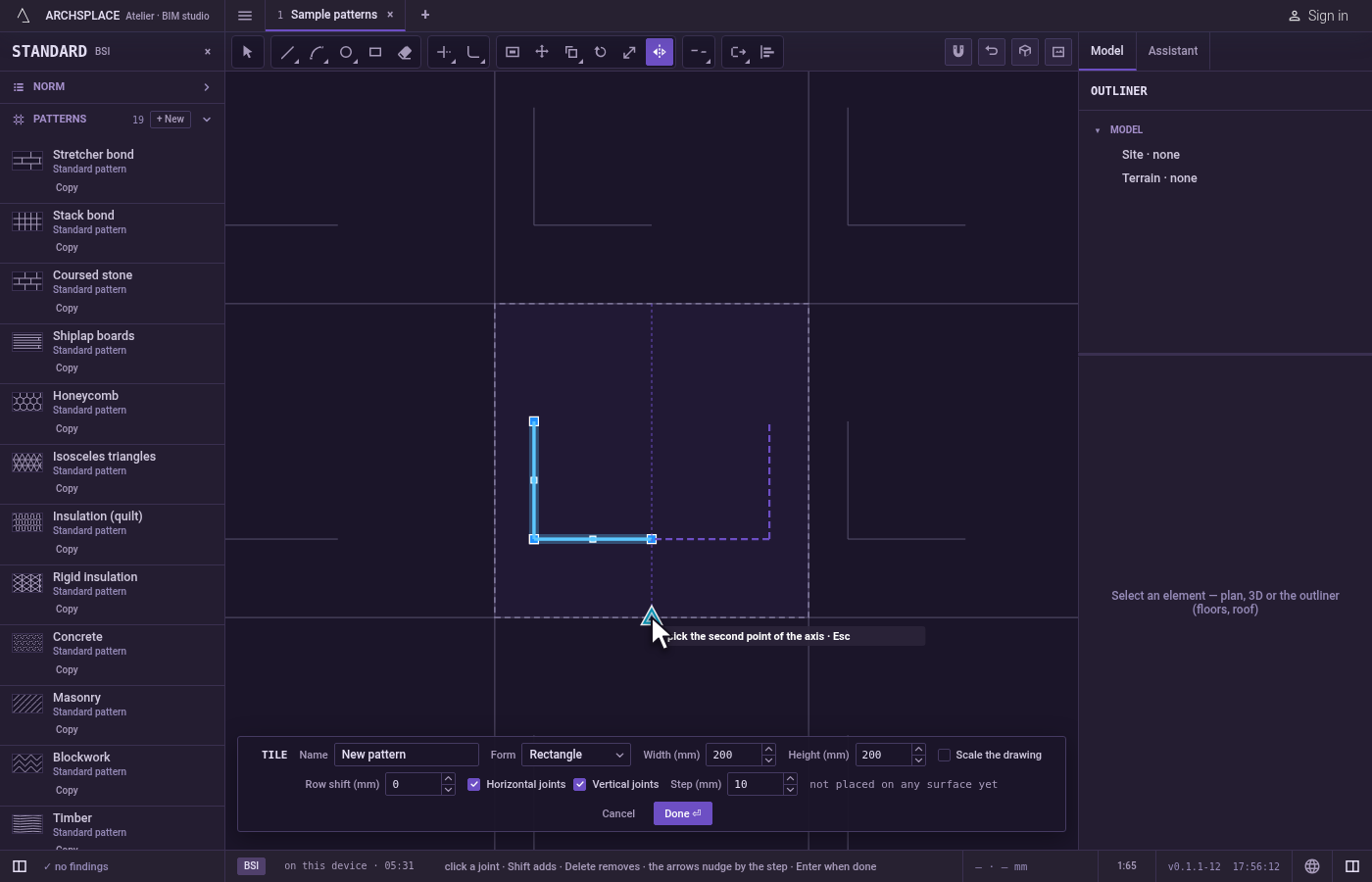Select the Sample patterns document tab
Image resolution: width=1372 pixels, height=882 pixels.
click(x=333, y=15)
